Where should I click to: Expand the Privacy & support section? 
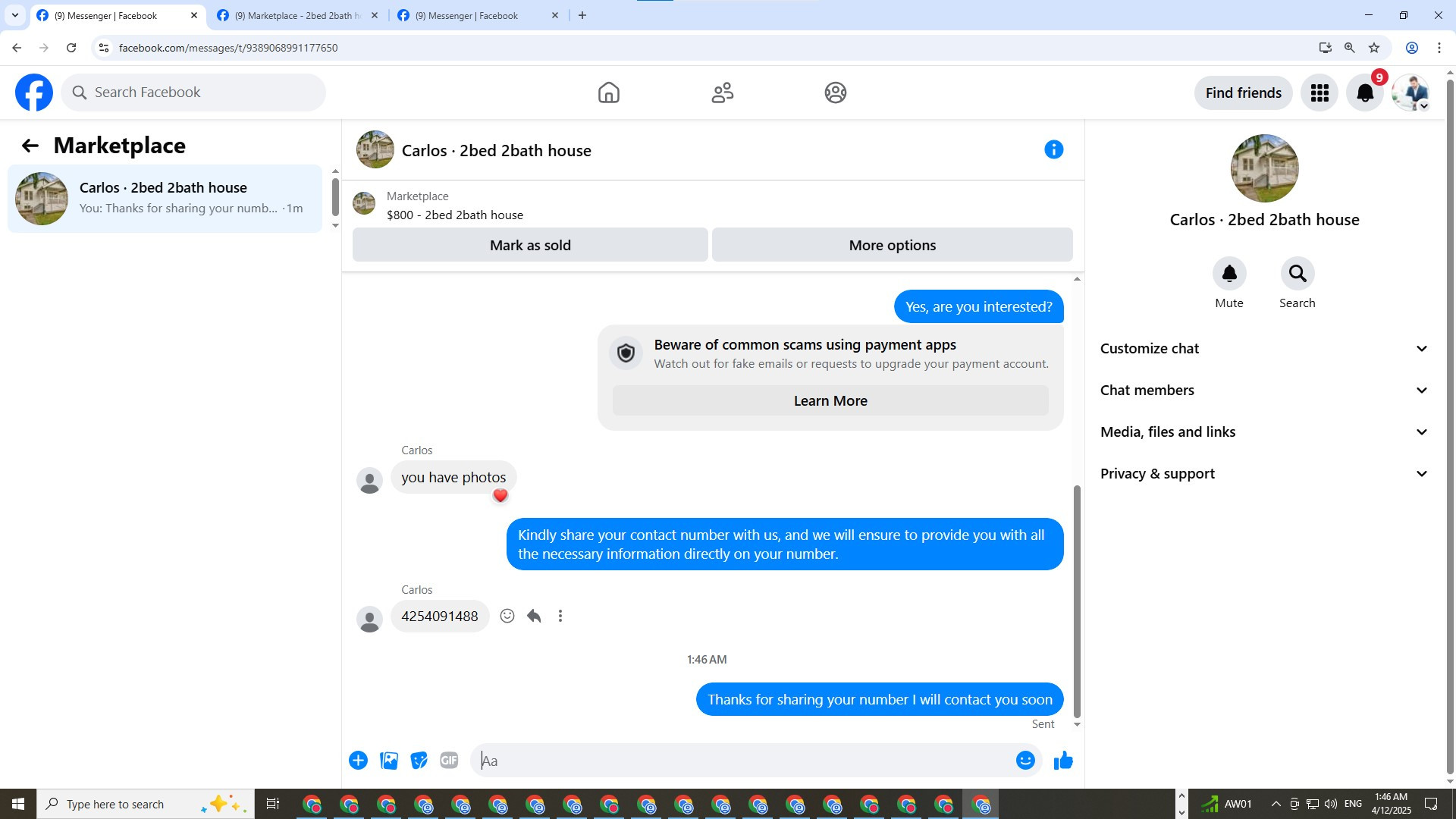(1264, 474)
